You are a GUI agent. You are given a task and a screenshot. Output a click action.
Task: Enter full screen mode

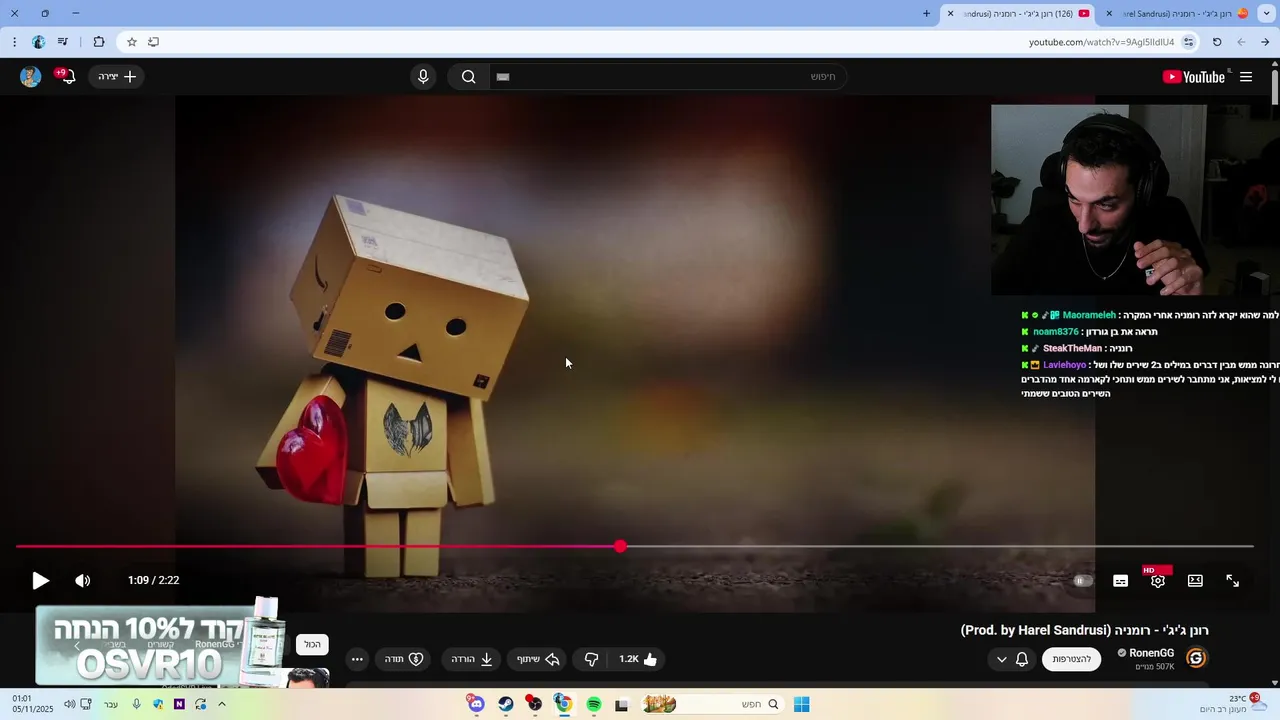coord(1233,581)
